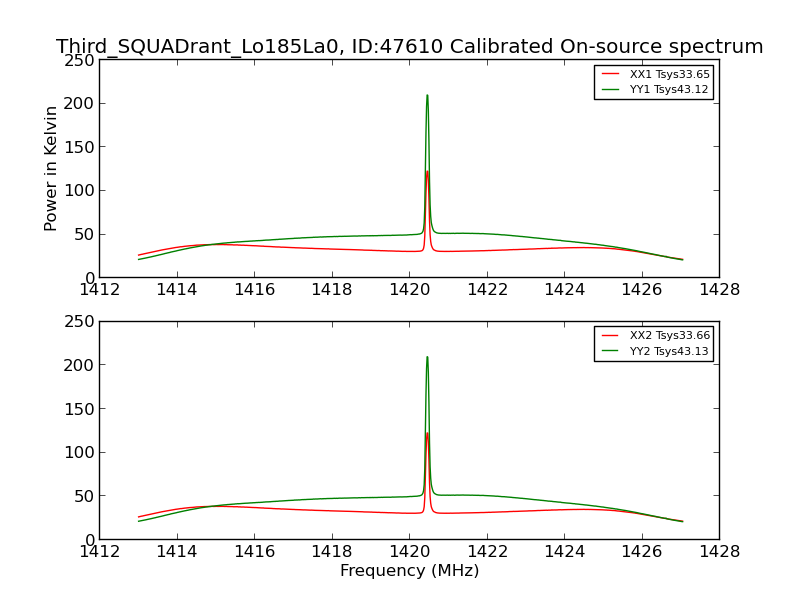
Task: Click the 1426 tick label on top plot
Action: 642,290
